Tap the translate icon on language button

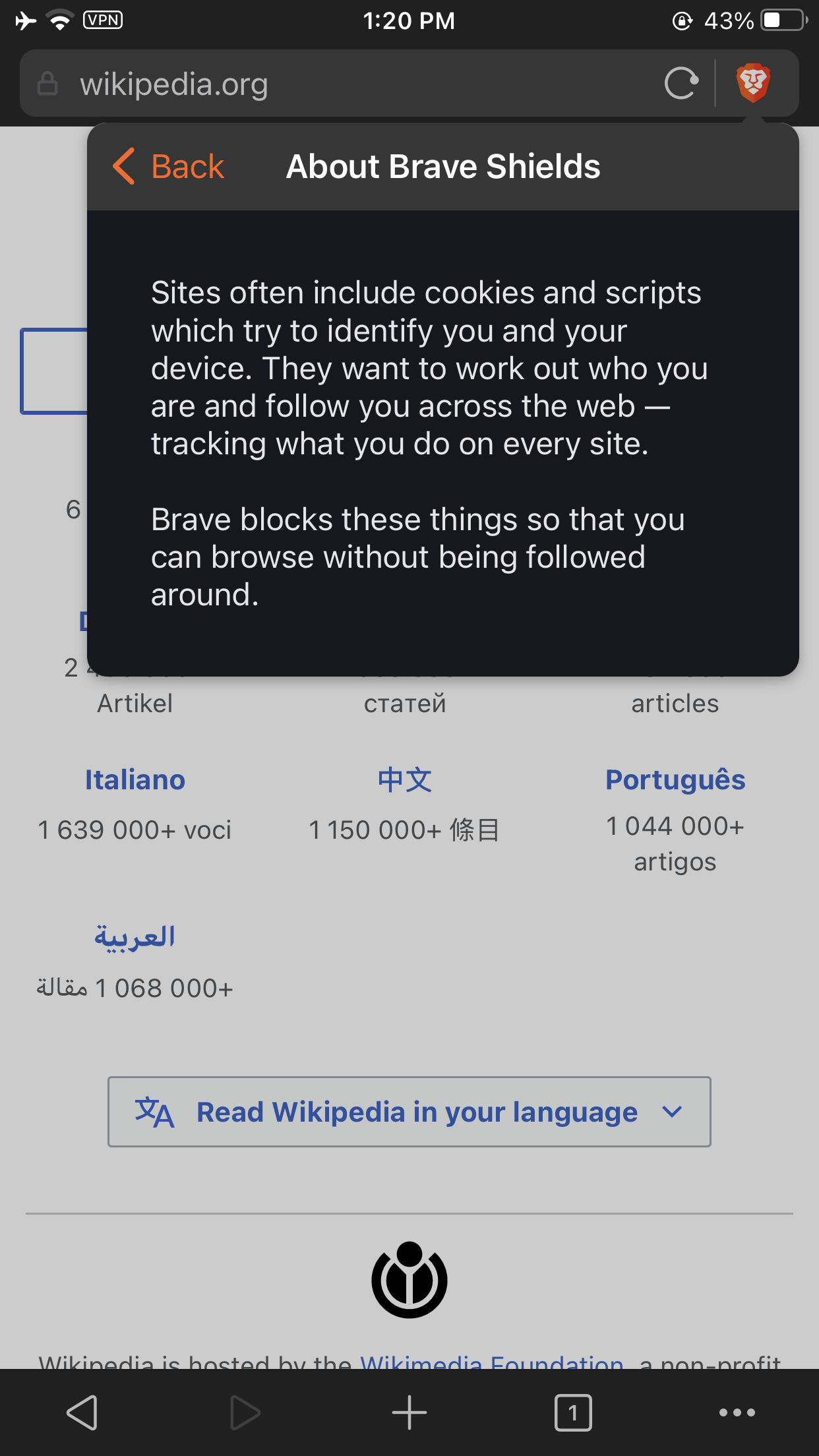[x=154, y=1112]
